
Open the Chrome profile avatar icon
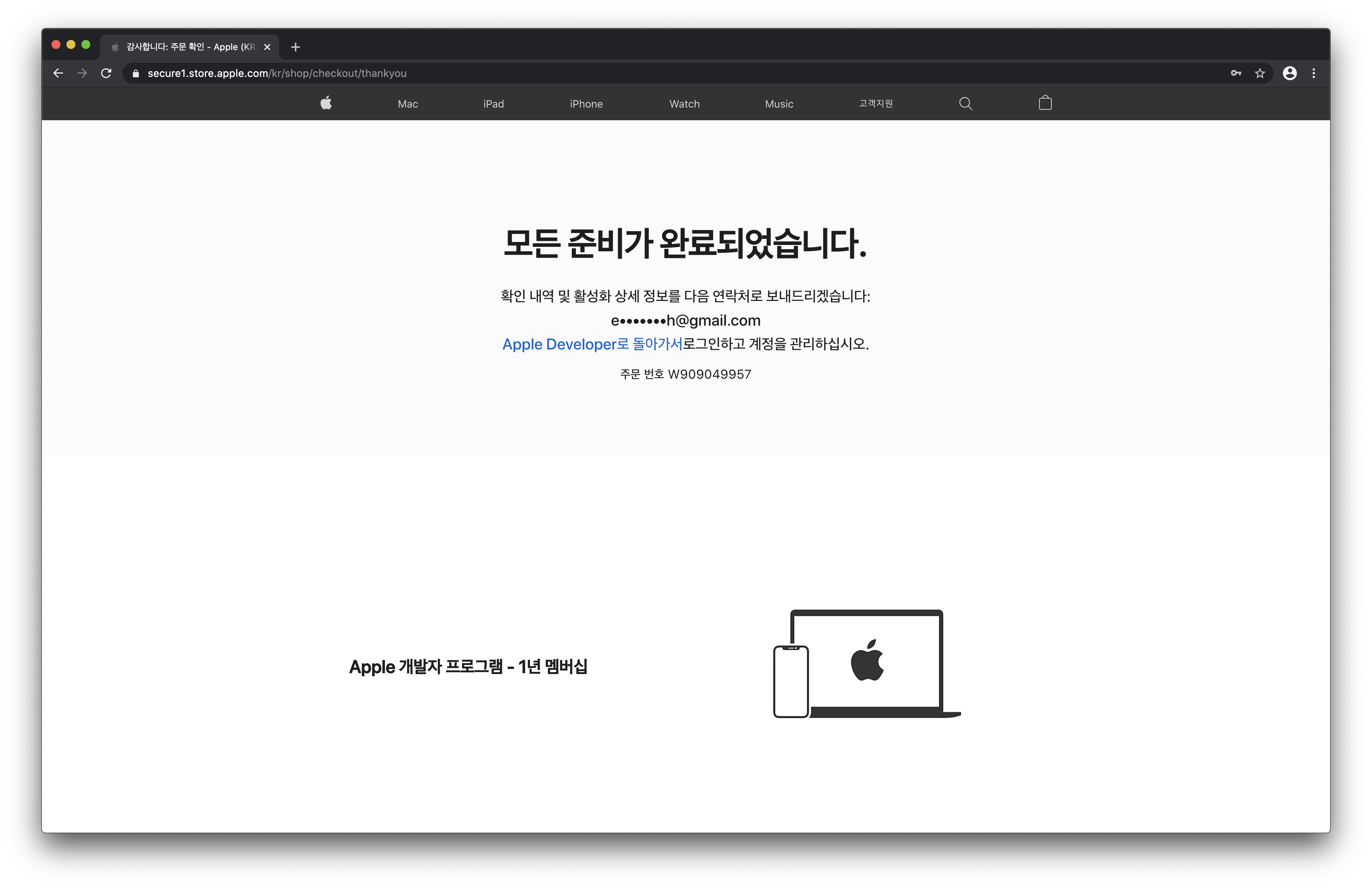(1290, 73)
